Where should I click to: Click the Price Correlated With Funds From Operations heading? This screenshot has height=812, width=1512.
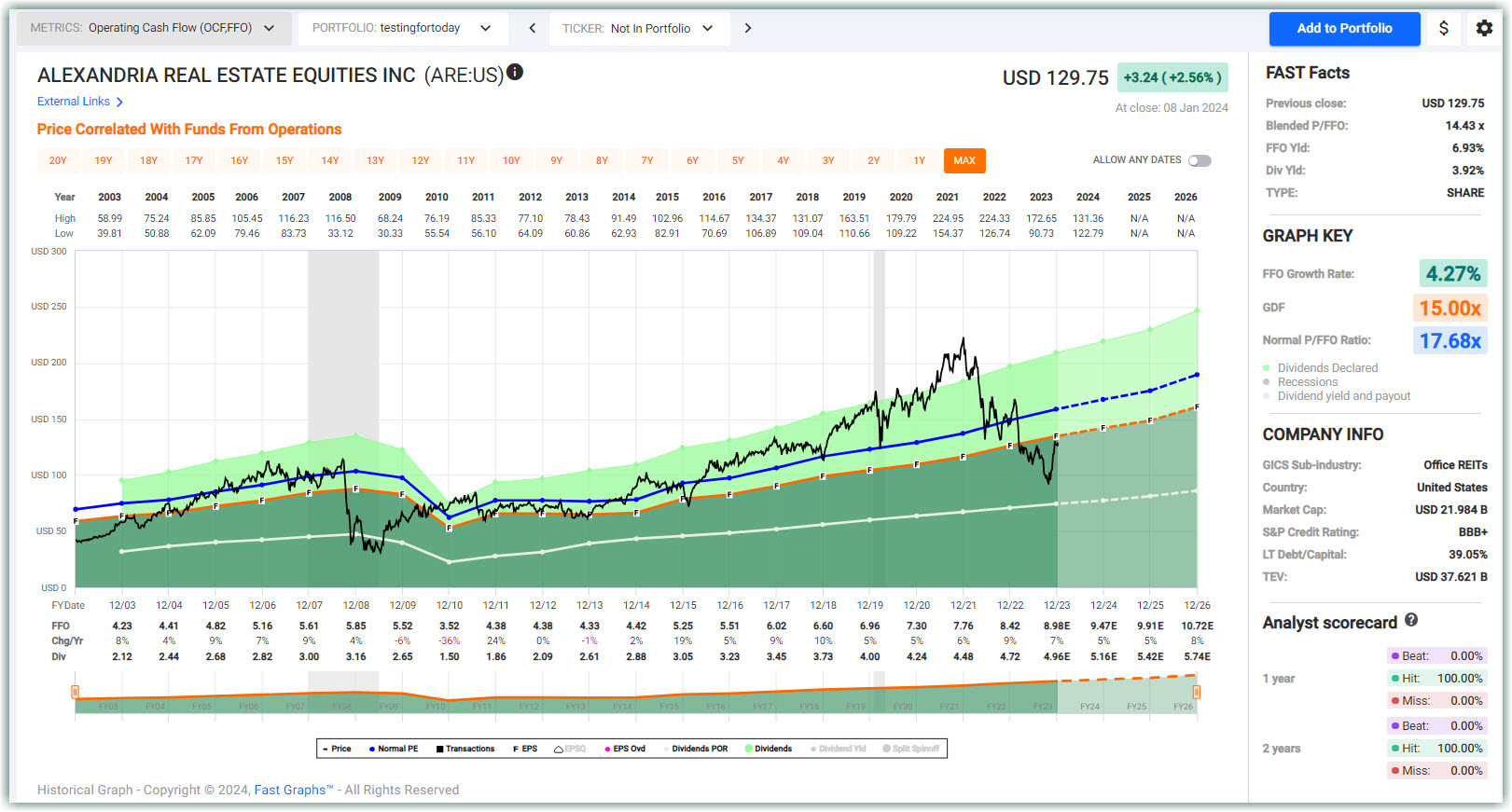click(189, 130)
